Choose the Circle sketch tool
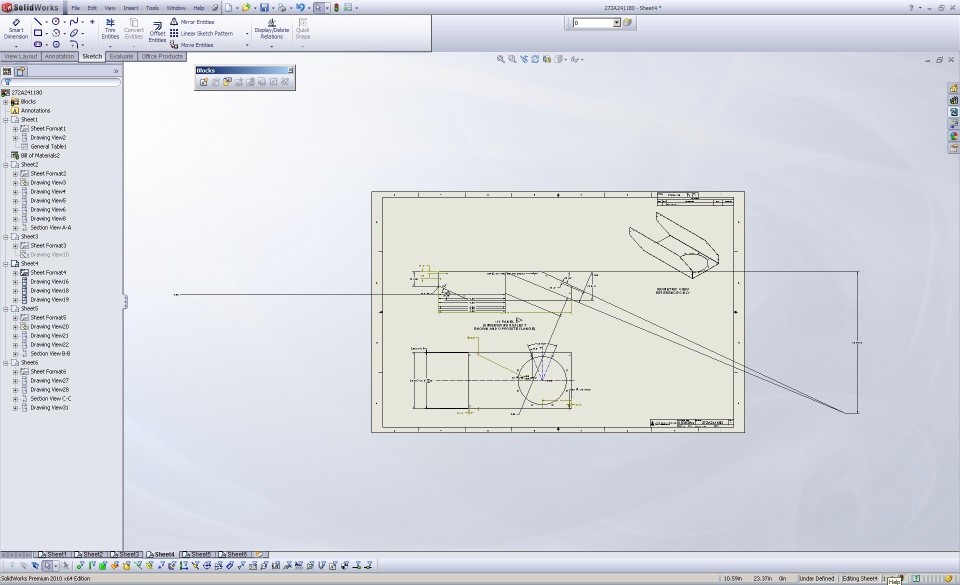 pyautogui.click(x=56, y=21)
